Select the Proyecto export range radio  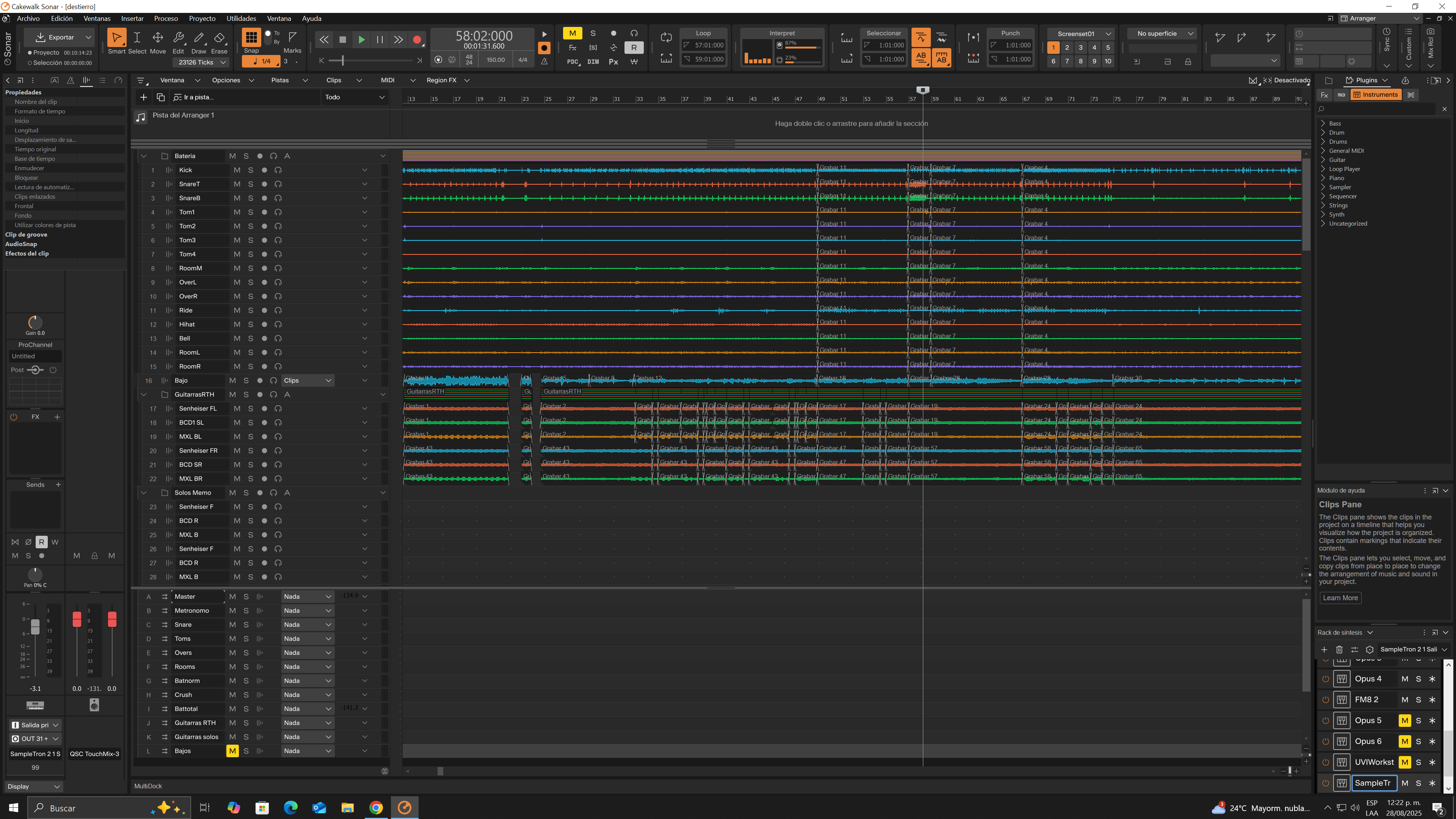[30, 53]
